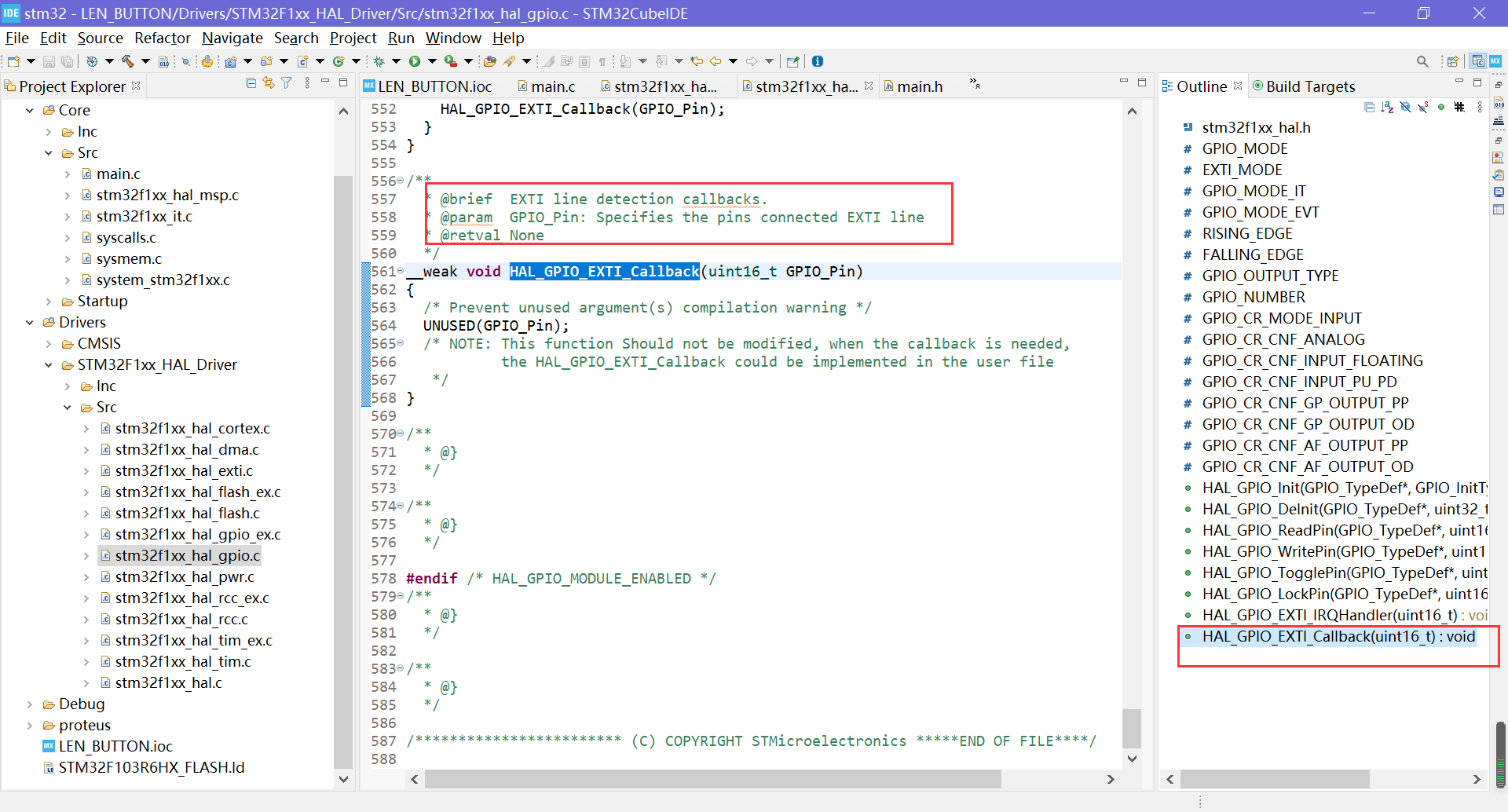Expand the proteus folder
1508x812 pixels.
pos(30,726)
